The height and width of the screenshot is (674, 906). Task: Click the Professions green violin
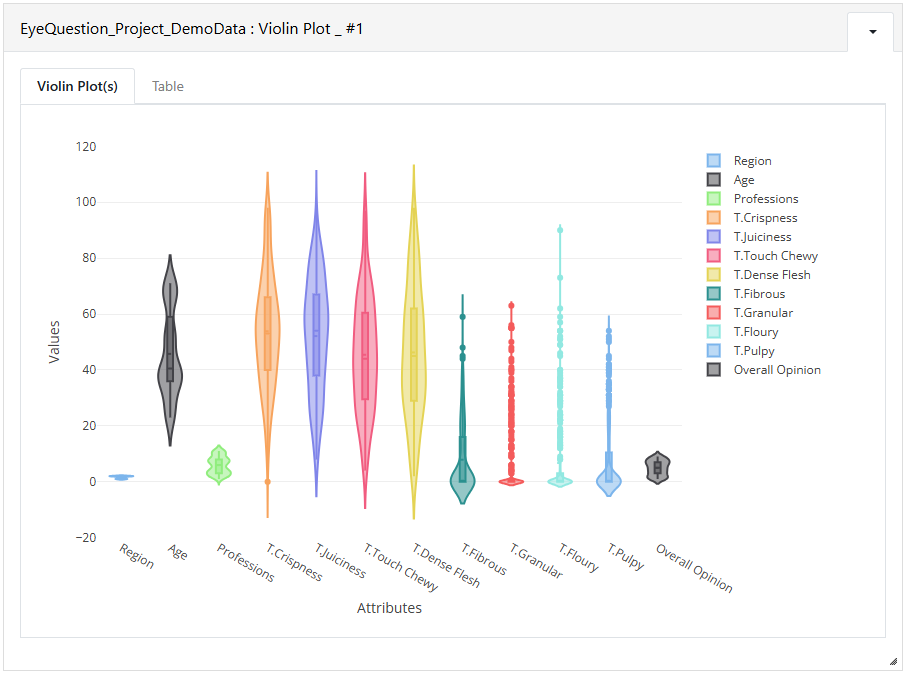point(219,465)
